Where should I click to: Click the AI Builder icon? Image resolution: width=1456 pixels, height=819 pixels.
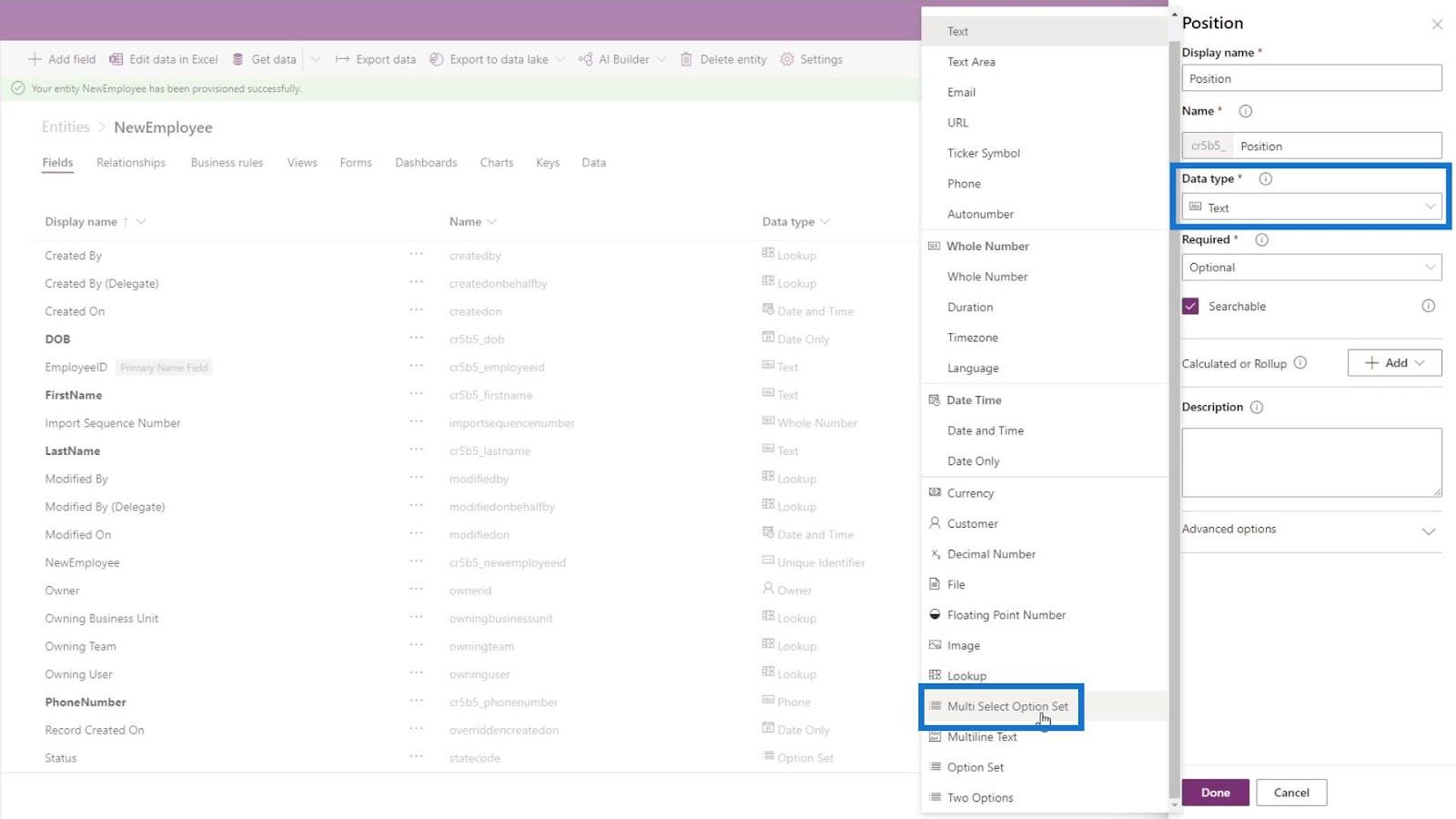585,59
